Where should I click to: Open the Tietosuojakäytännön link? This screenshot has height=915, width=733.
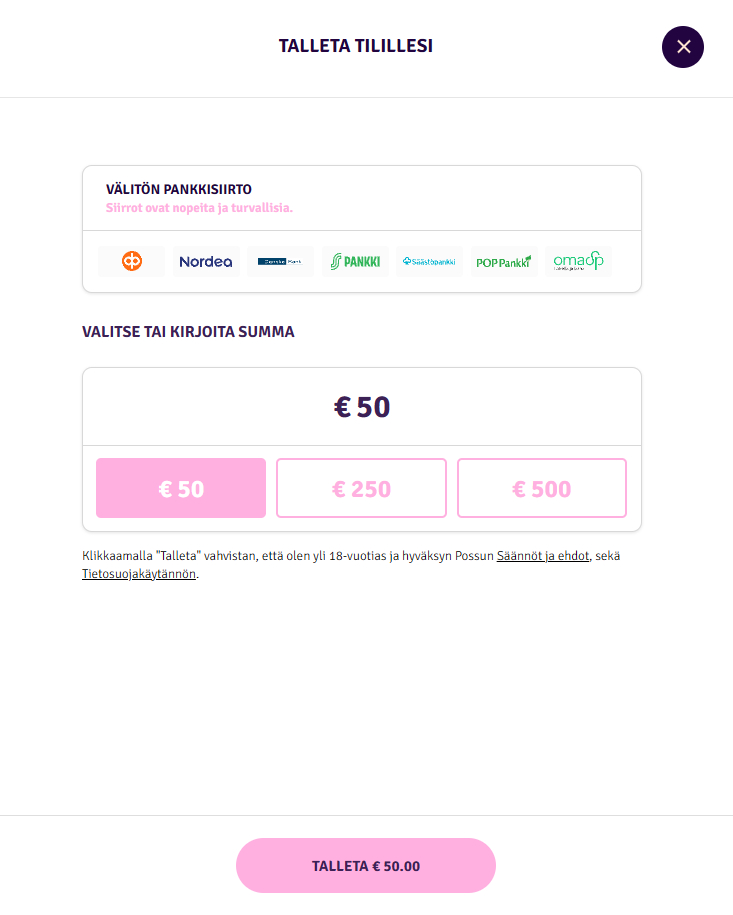[x=139, y=574]
